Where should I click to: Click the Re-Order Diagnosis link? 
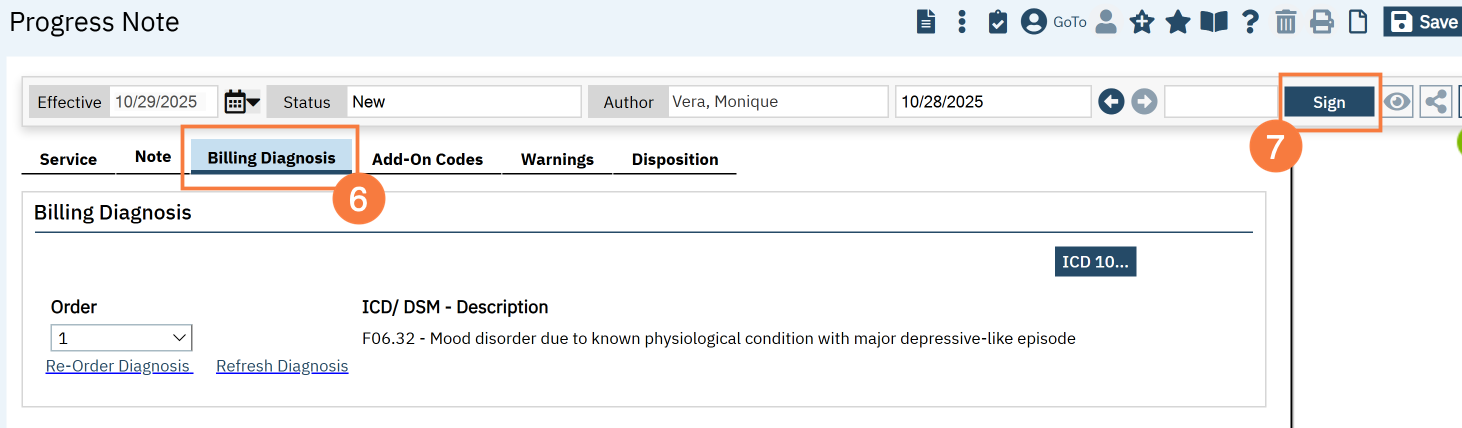click(119, 366)
